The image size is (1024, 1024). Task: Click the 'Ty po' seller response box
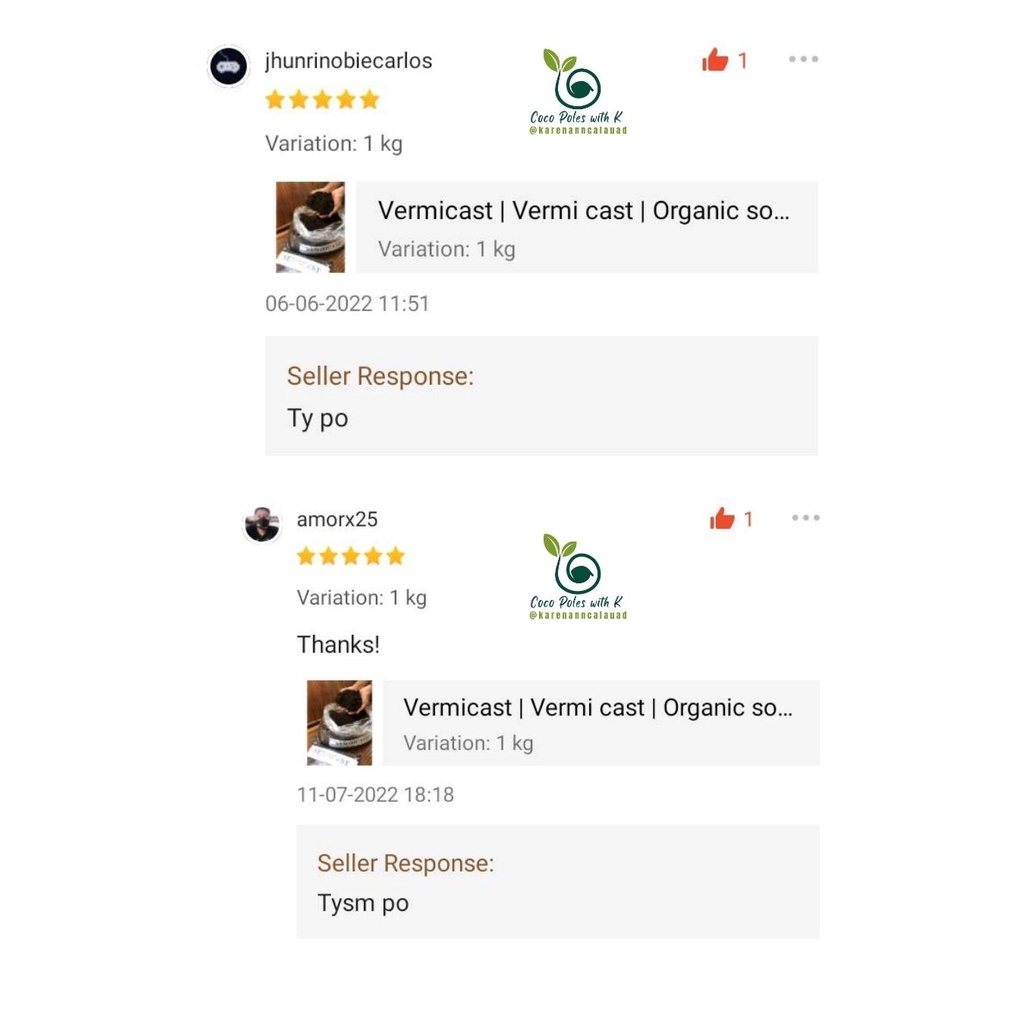pyautogui.click(x=541, y=396)
